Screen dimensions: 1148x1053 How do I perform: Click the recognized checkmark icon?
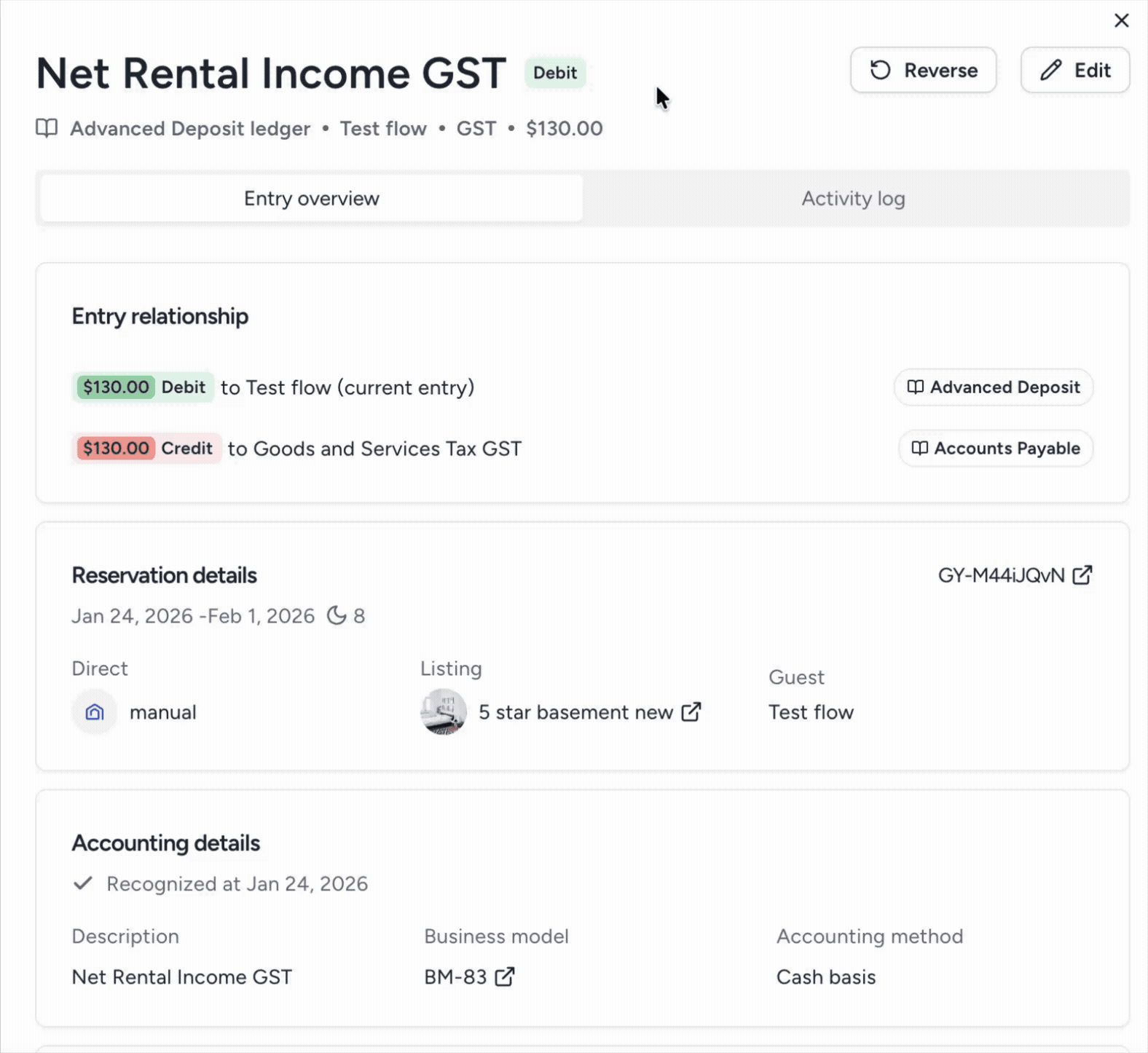83,883
